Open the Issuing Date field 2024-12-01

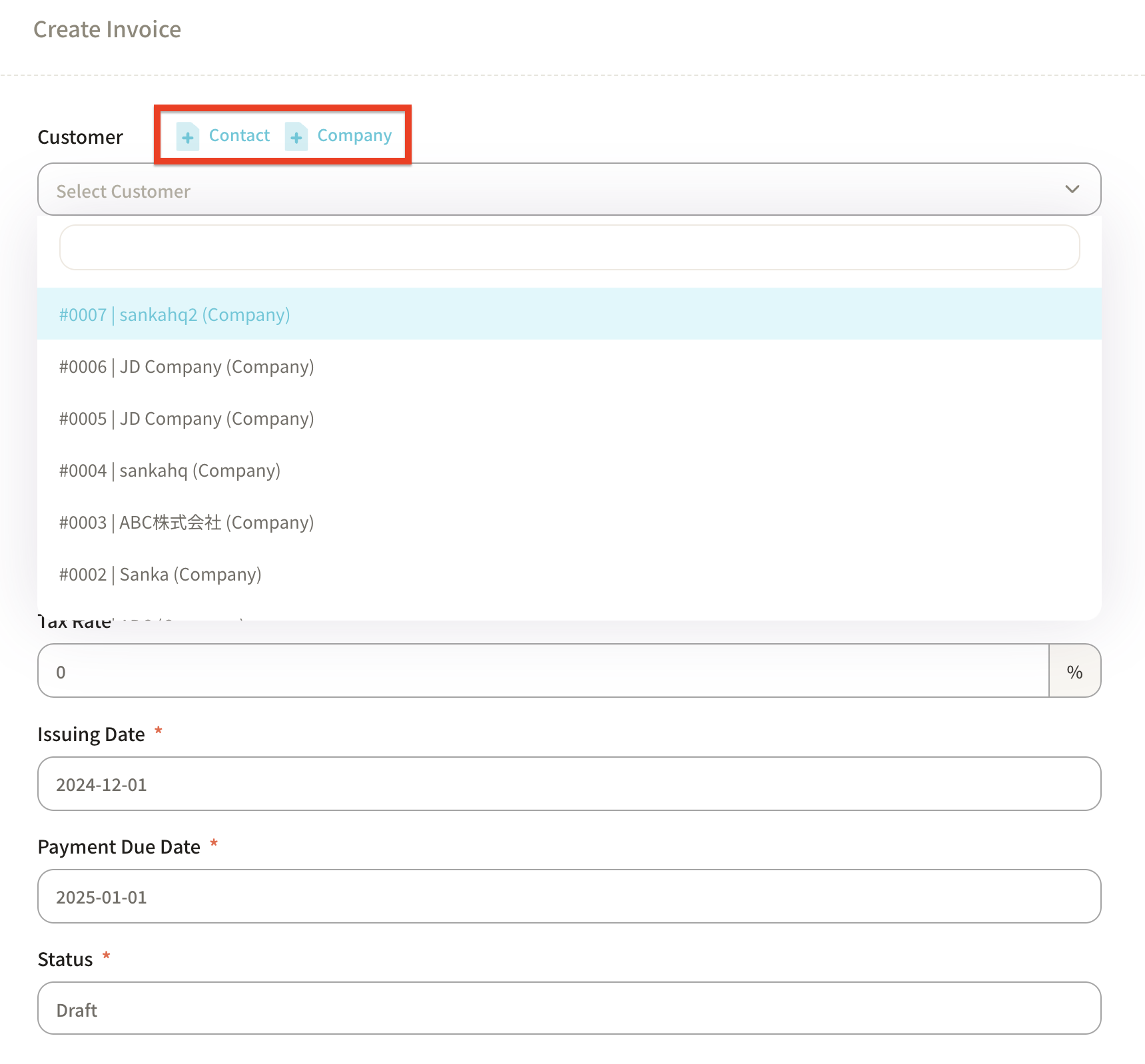(569, 784)
